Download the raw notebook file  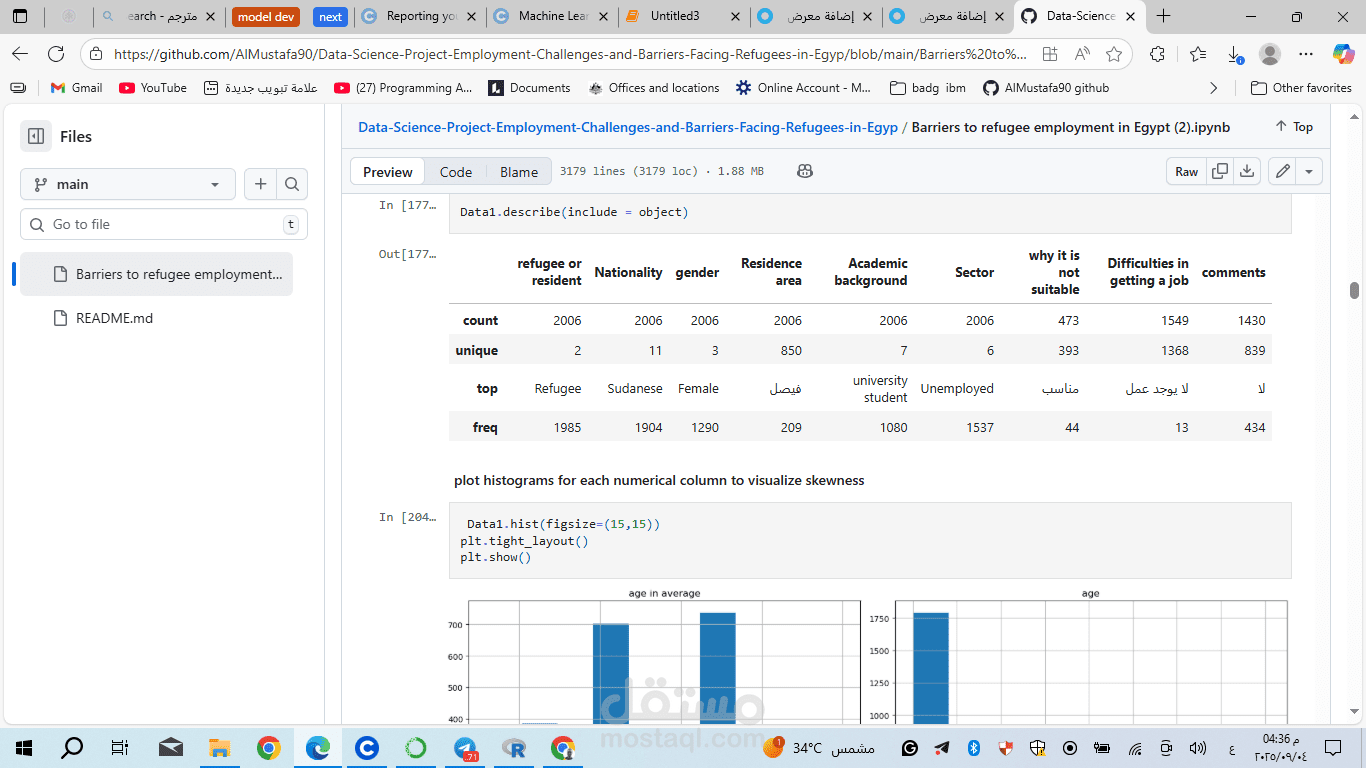point(1247,171)
